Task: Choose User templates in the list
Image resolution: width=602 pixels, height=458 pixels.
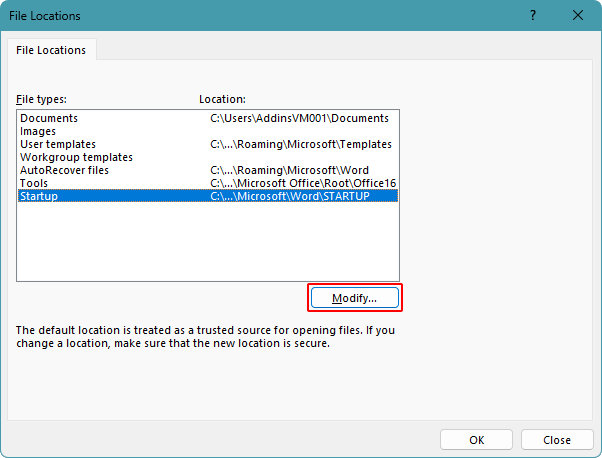Action: (x=58, y=144)
